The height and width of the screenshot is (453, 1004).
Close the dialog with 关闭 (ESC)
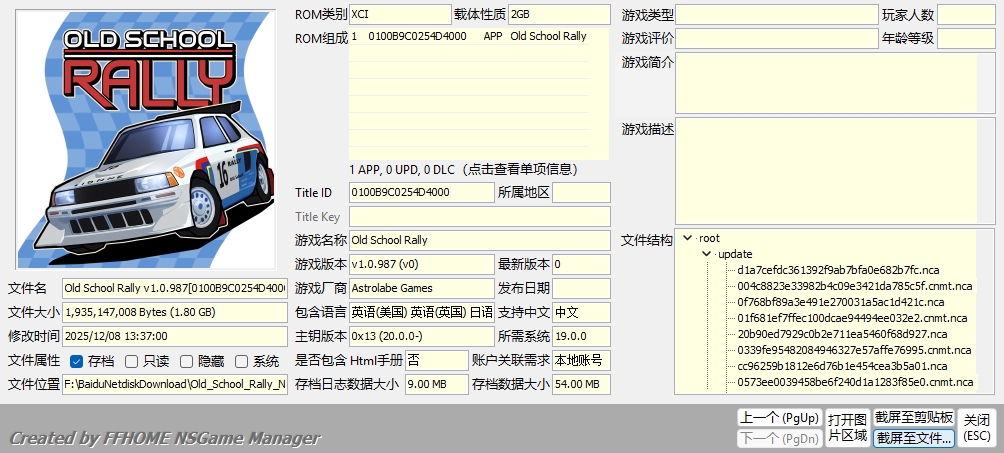[977, 427]
